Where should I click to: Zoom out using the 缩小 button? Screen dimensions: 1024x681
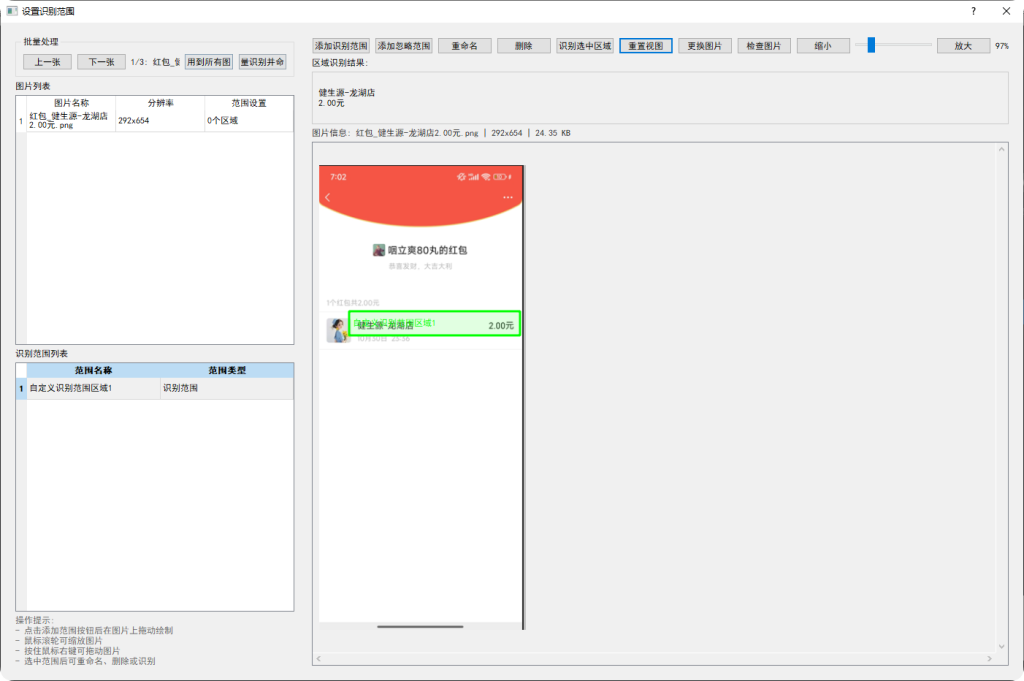coord(822,45)
